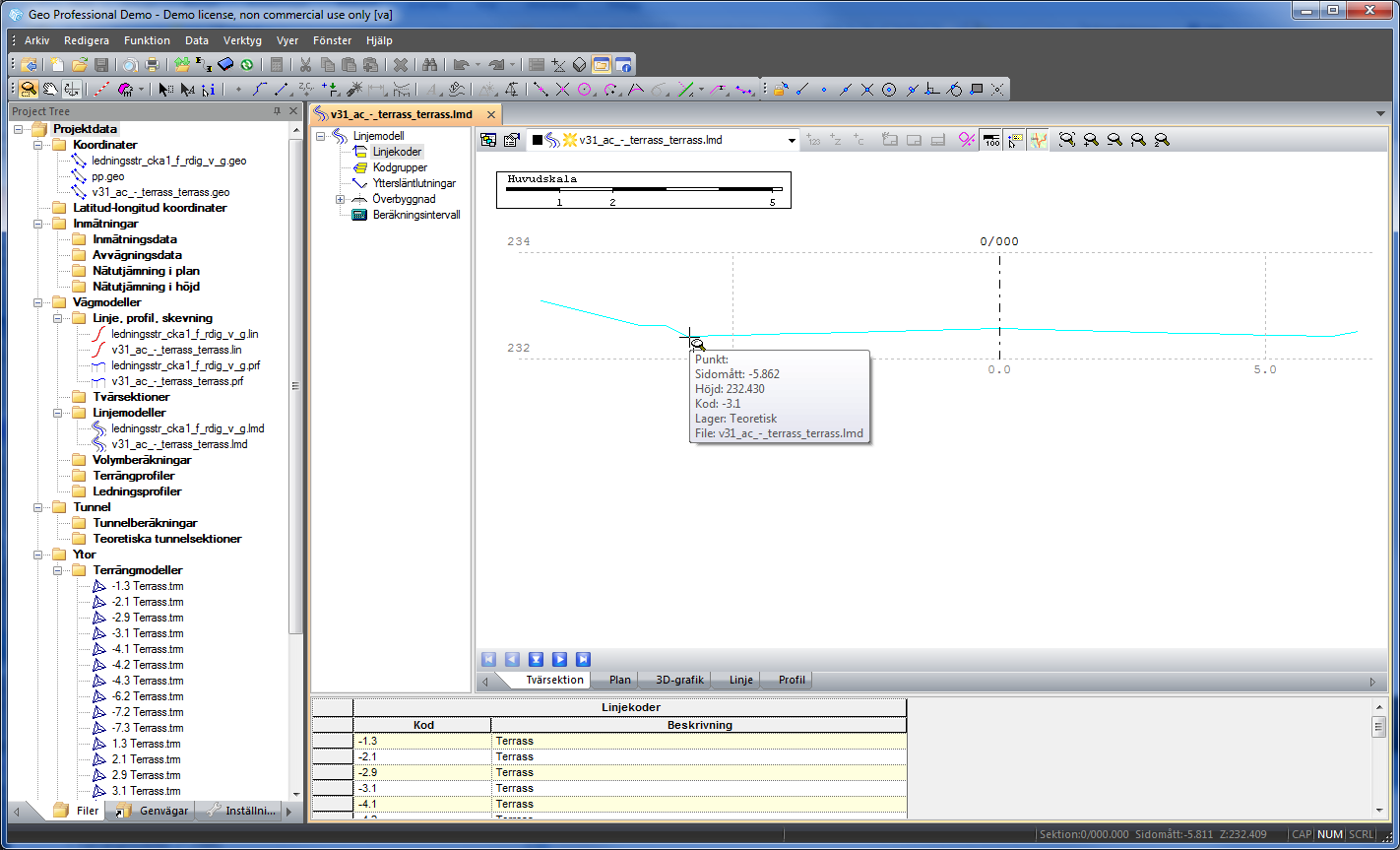Toggle the scale bar 100 button

[991, 140]
